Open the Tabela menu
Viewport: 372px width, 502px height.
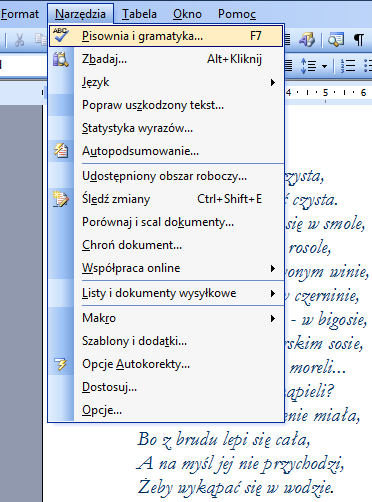139,14
